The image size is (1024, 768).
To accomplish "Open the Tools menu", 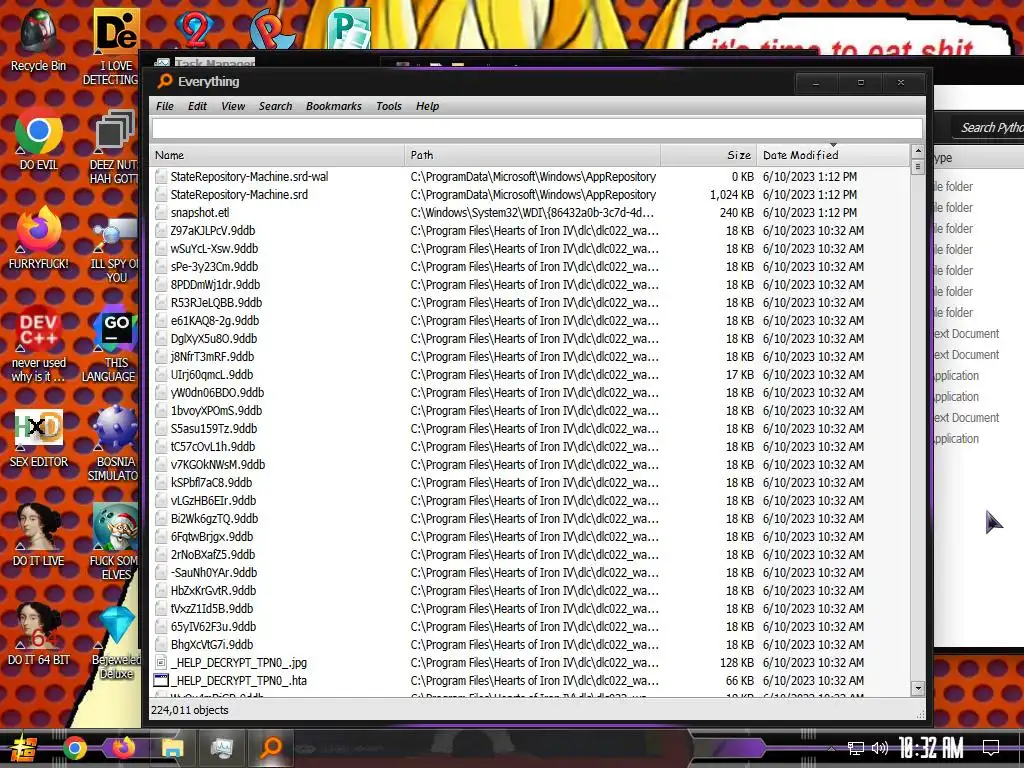I will click(389, 106).
